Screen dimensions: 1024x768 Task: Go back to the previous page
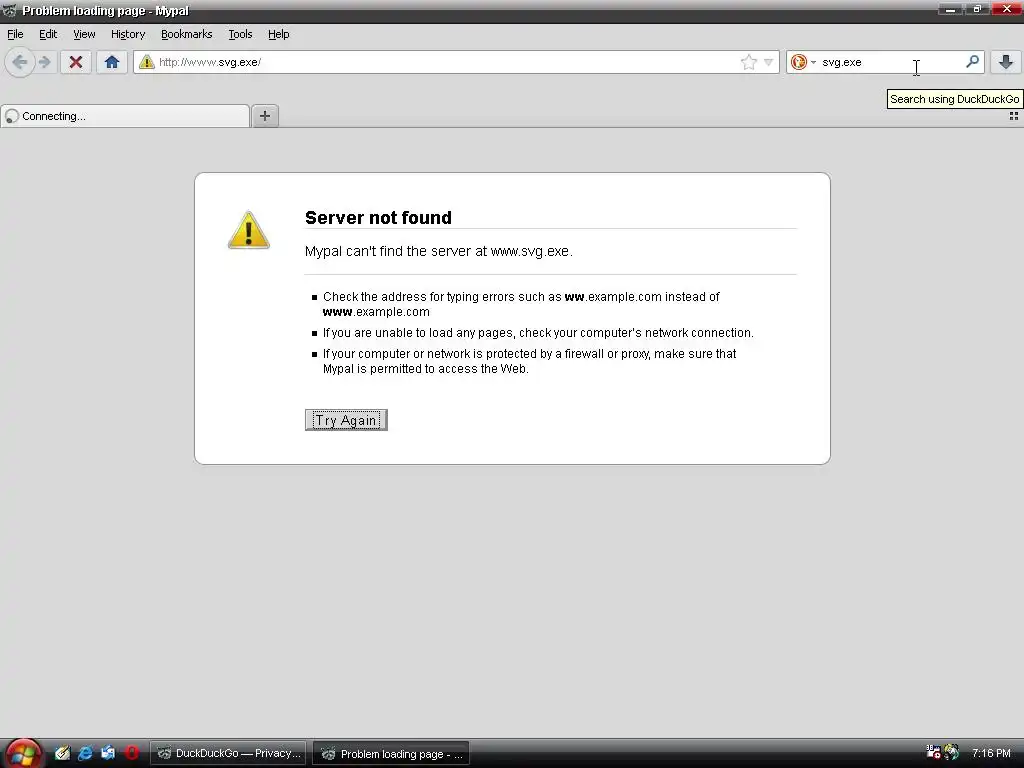20,63
